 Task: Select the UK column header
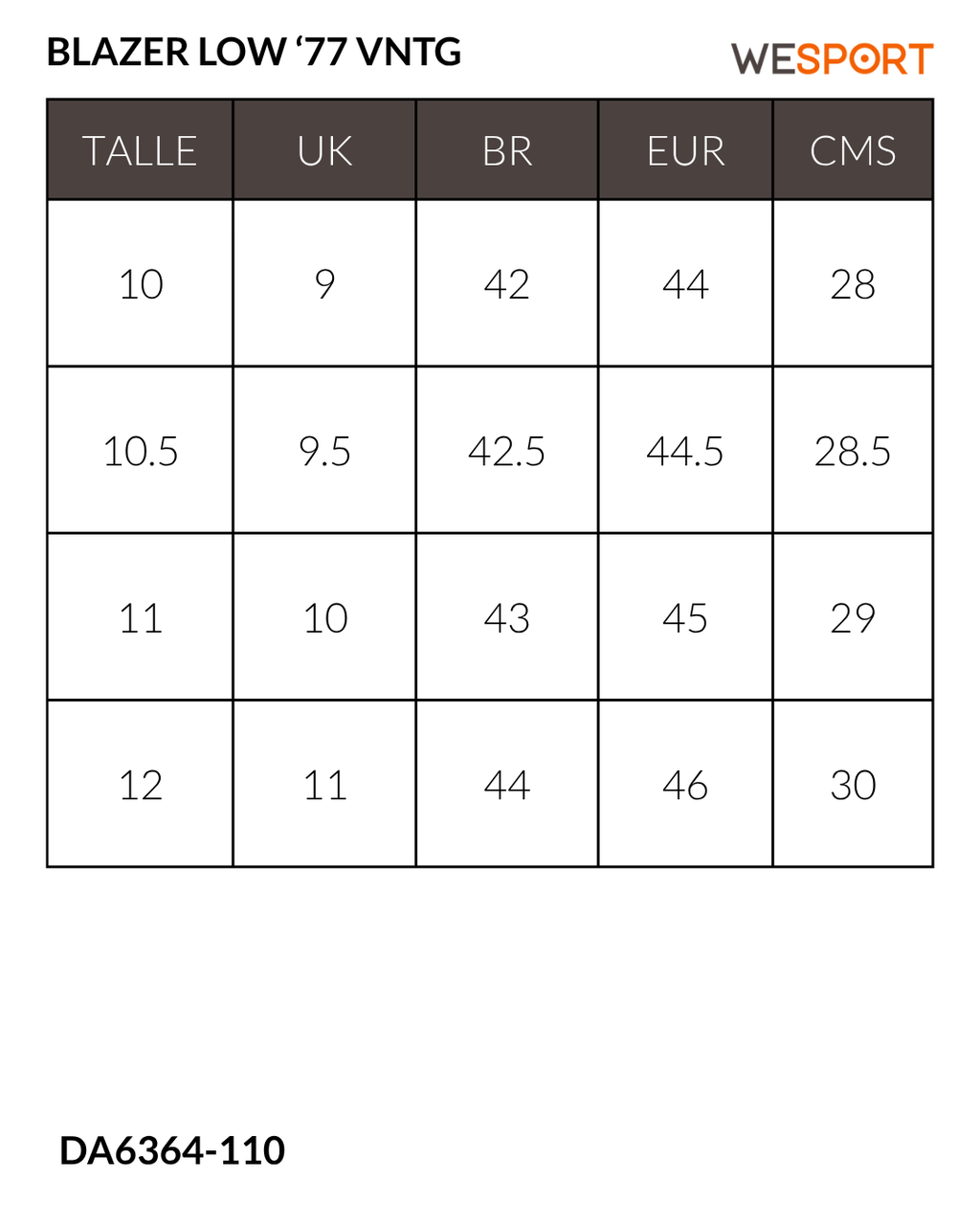coord(324,150)
